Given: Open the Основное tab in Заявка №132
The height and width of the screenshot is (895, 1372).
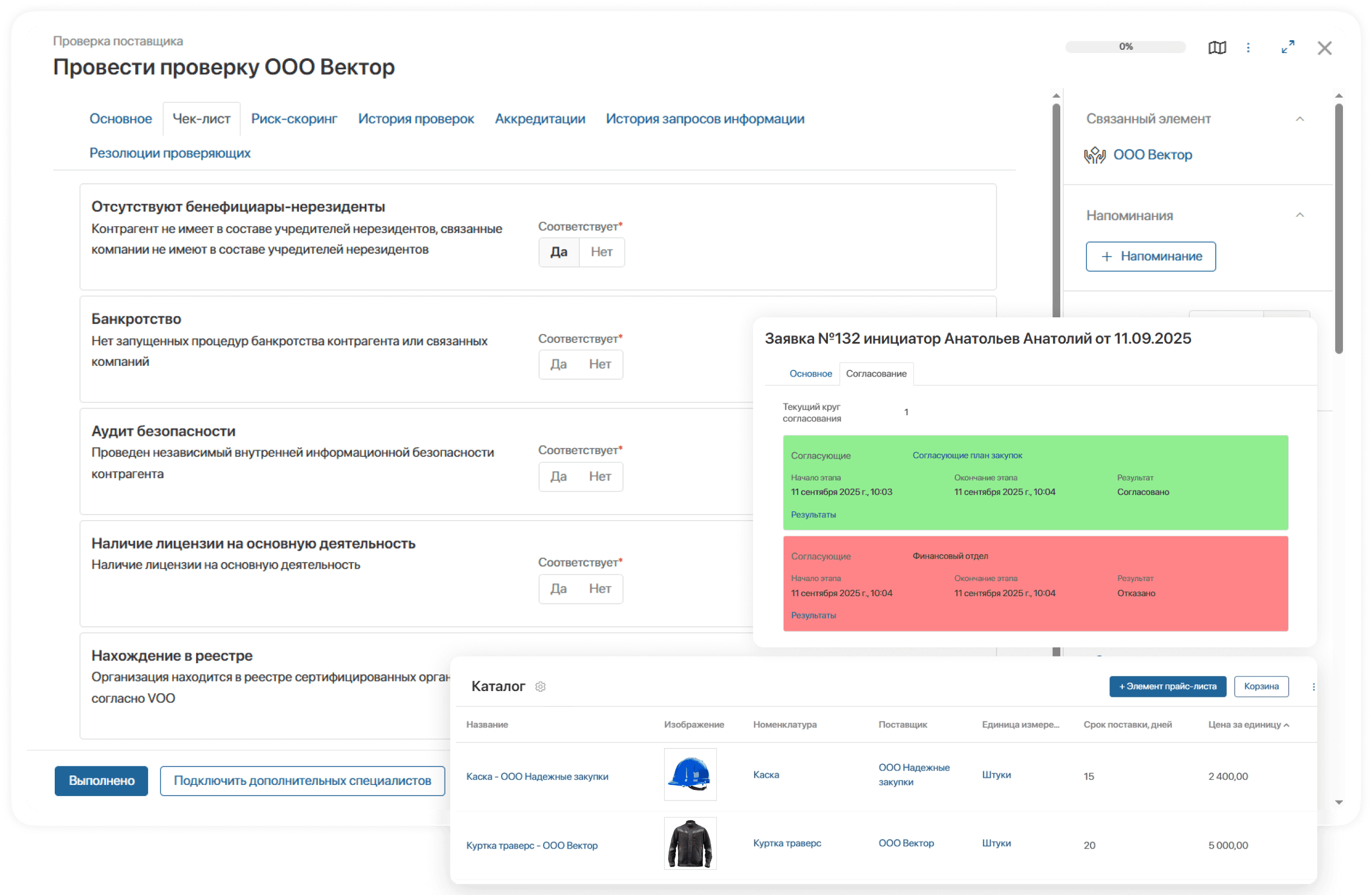Looking at the screenshot, I should 810,374.
